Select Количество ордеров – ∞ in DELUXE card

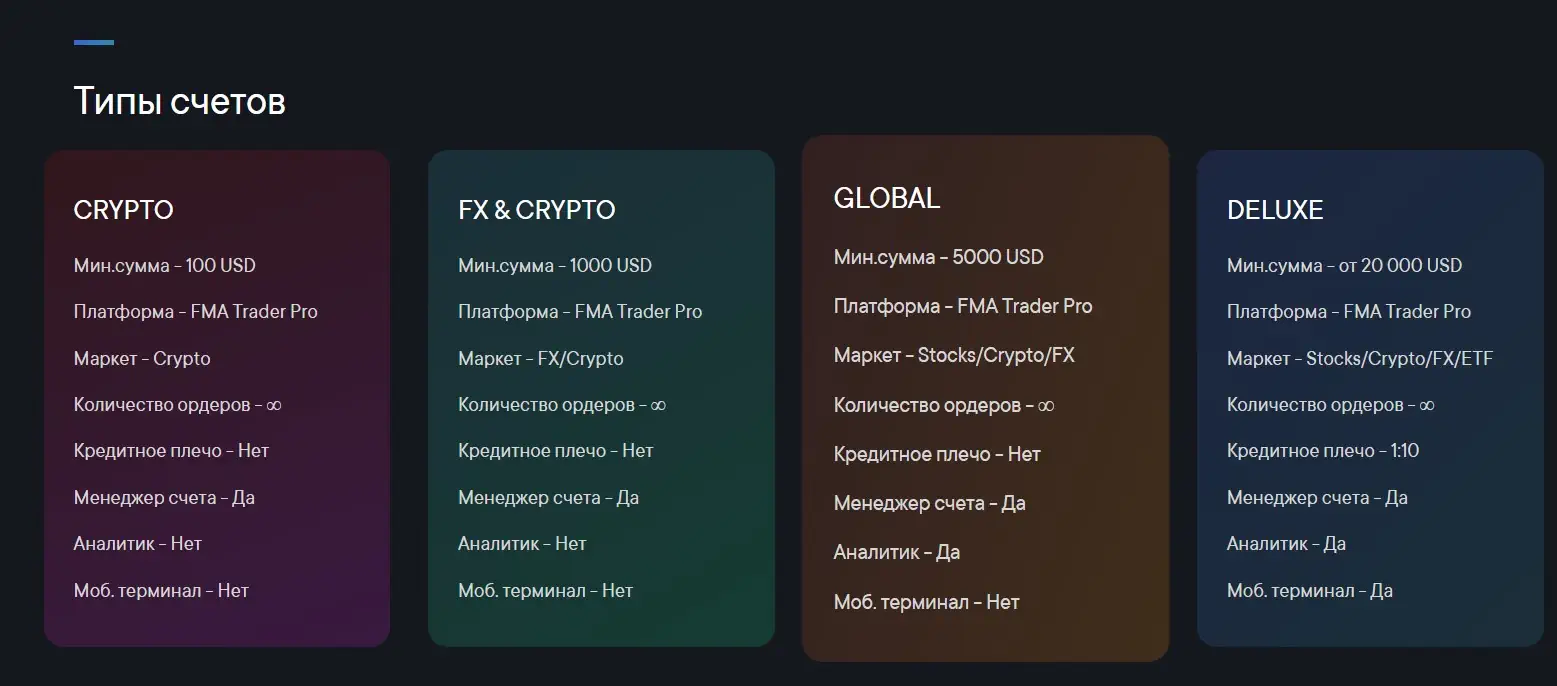tap(1331, 405)
